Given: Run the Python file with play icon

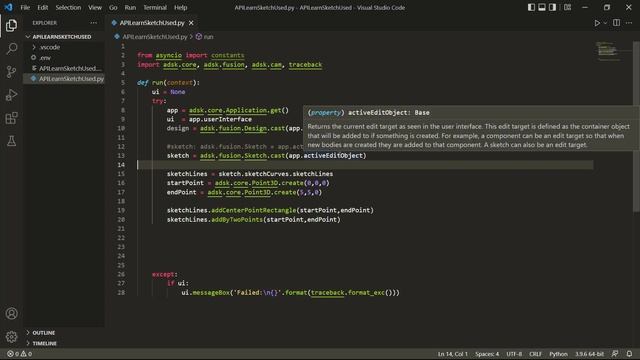Looking at the screenshot, I should pyautogui.click(x=597, y=23).
